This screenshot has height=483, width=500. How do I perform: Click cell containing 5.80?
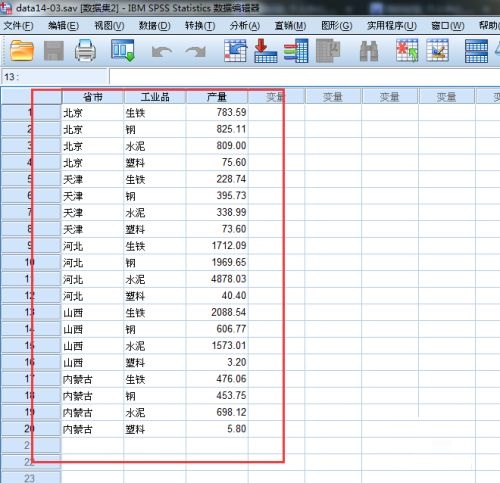coord(217,429)
